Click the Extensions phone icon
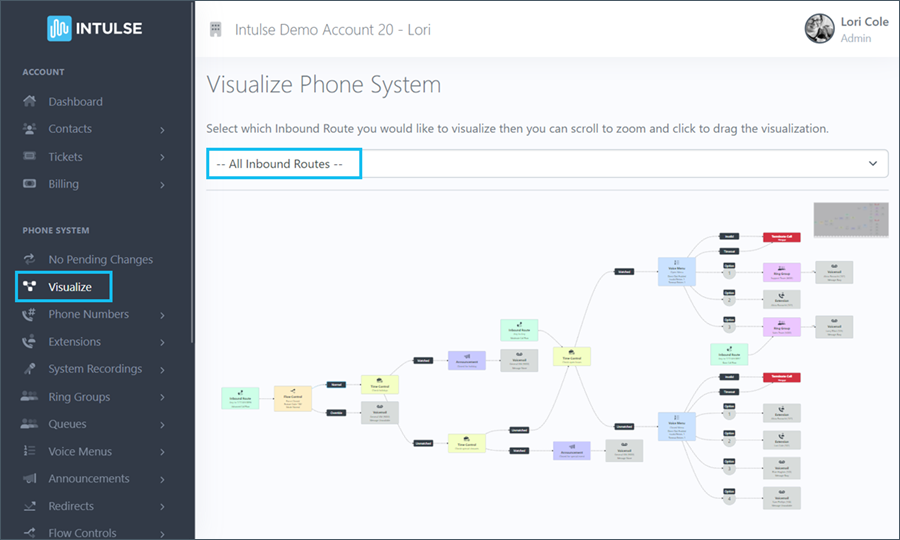Screen dimensions: 900x540 tap(29, 341)
